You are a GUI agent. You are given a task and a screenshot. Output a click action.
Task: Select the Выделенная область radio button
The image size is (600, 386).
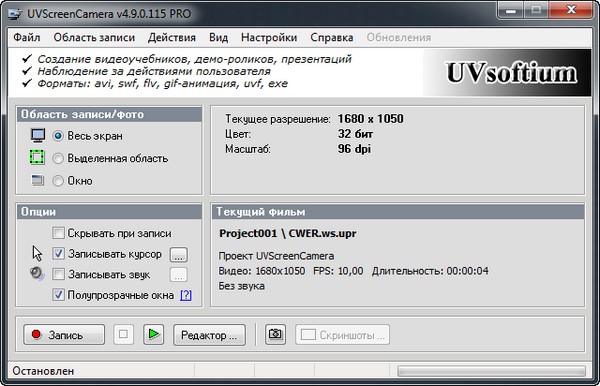(x=58, y=158)
